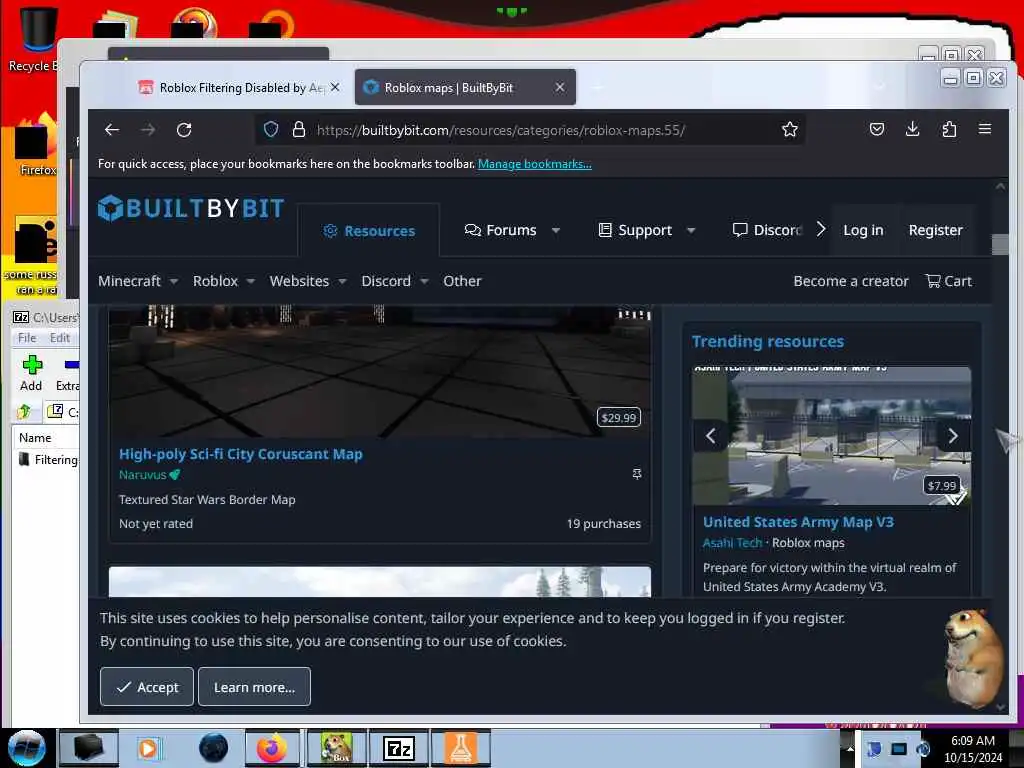Open the Cart icon link
Viewport: 1024px width, 768px height.
point(949,281)
